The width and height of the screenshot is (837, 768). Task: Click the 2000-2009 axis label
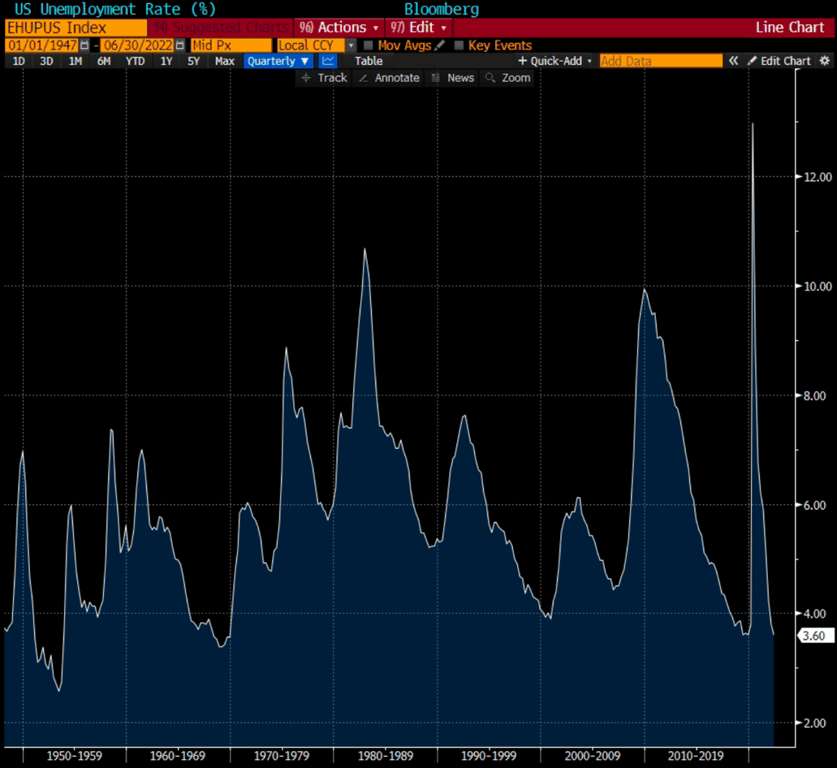click(593, 756)
